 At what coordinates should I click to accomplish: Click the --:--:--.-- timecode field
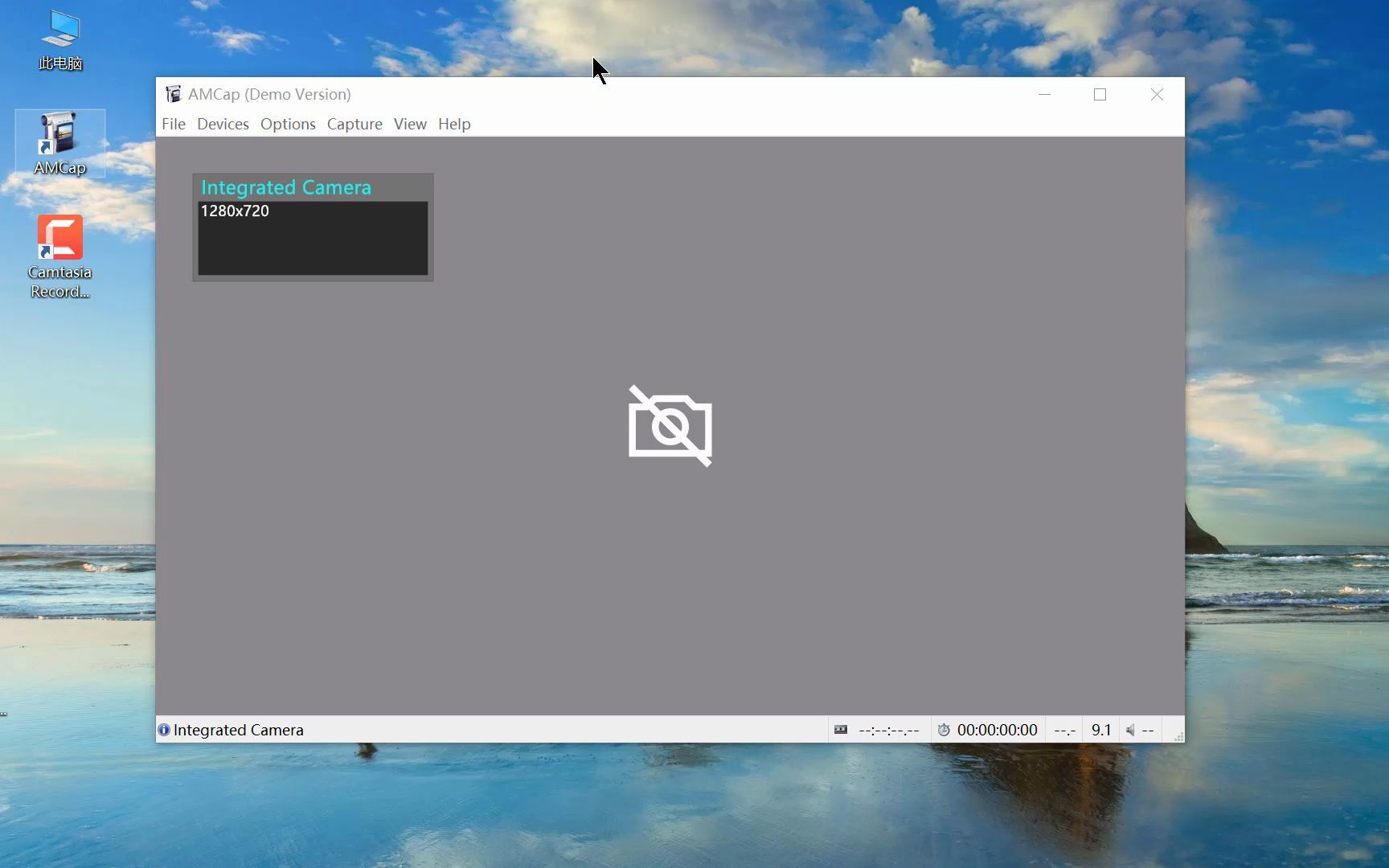[x=888, y=730]
